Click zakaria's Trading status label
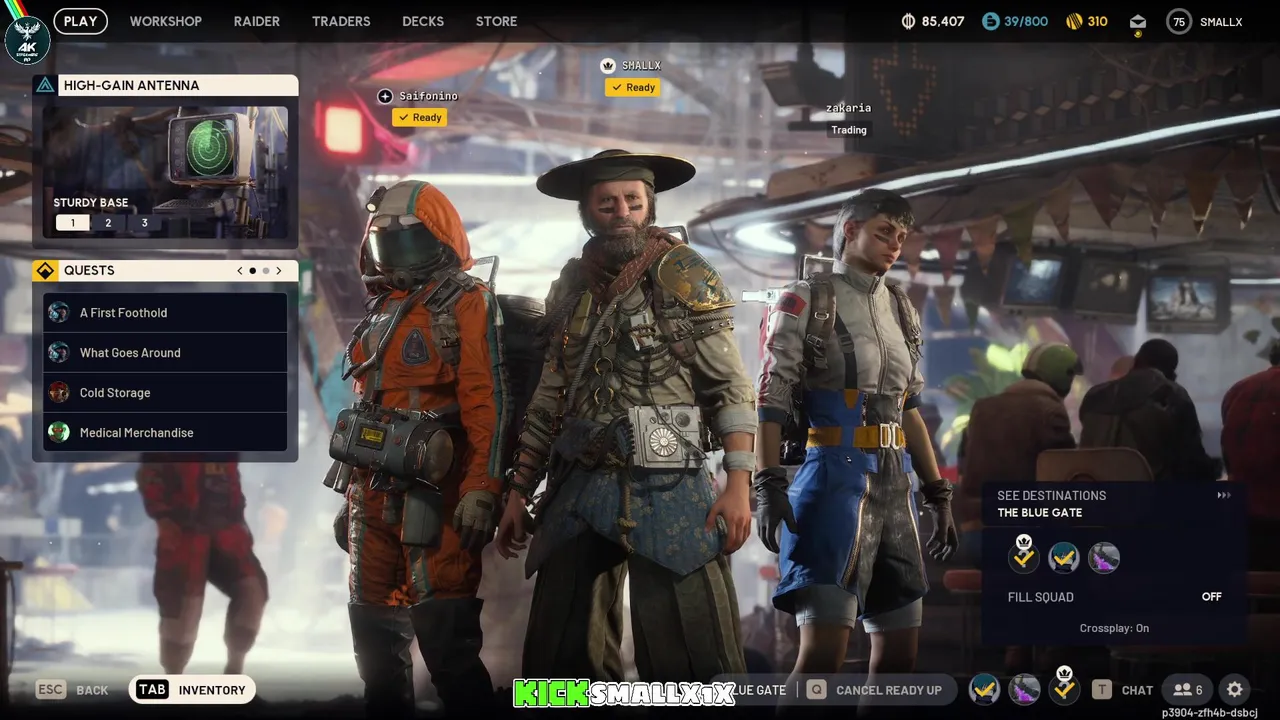Viewport: 1280px width, 720px height. point(849,130)
